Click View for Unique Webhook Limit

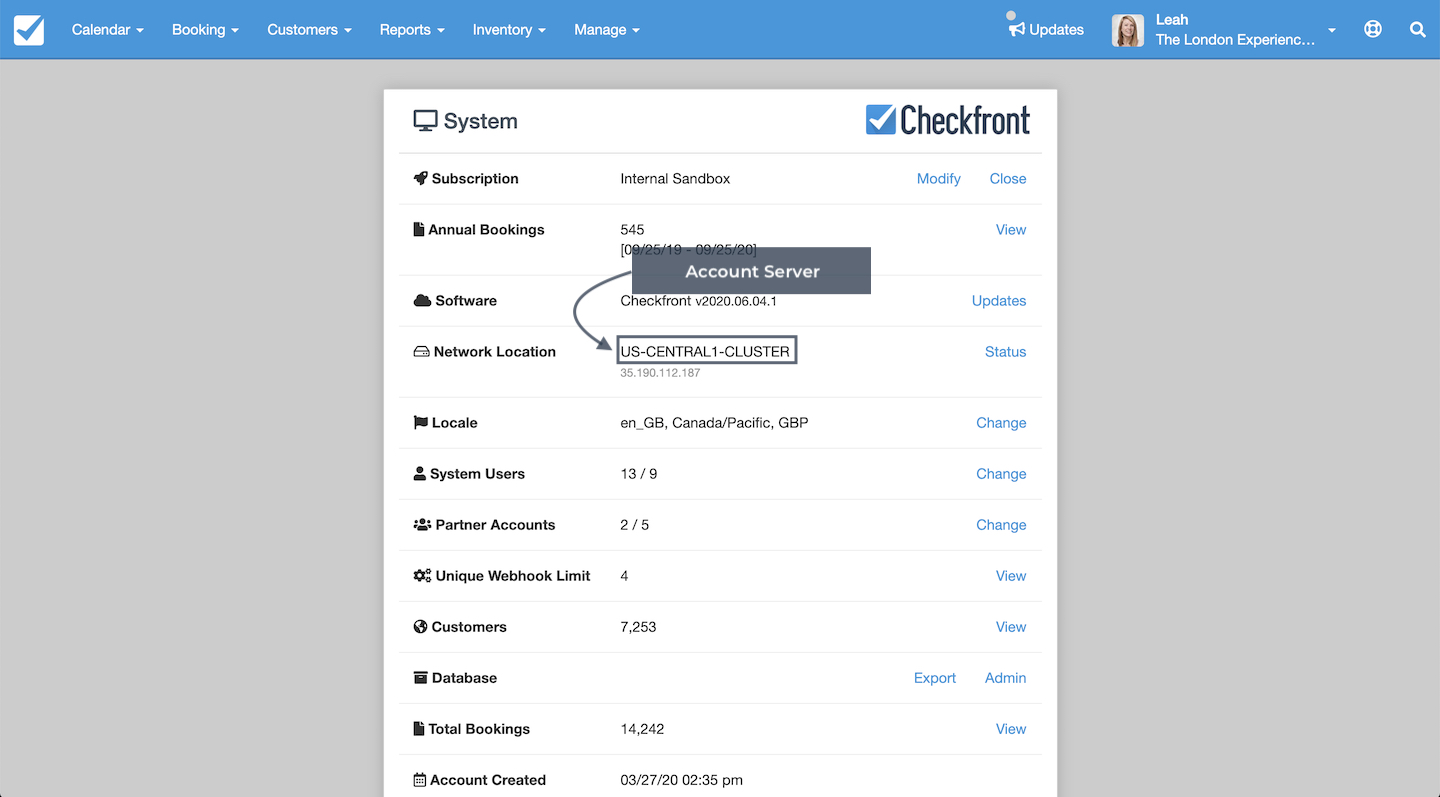click(1011, 575)
